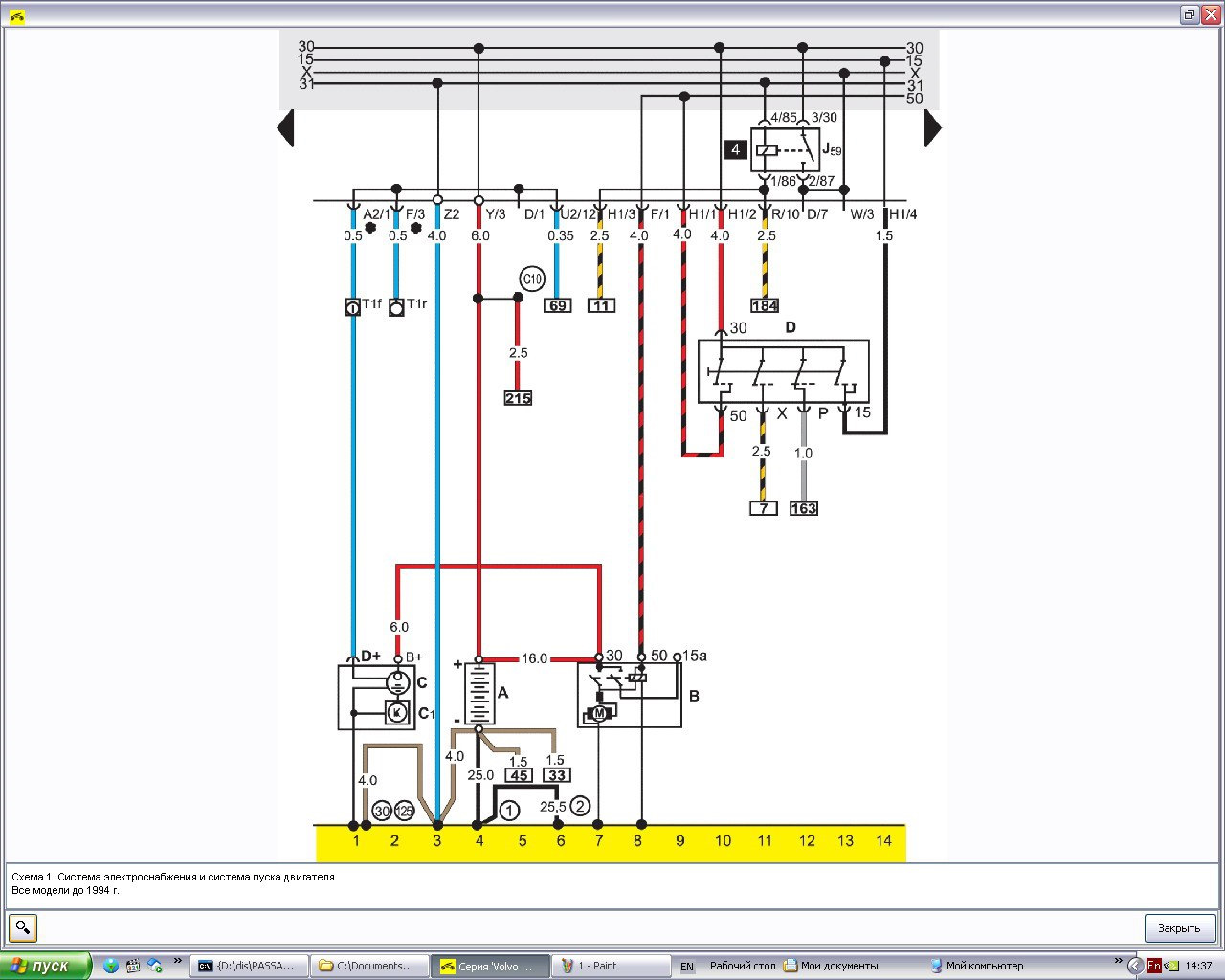Click the alternator symbol labeled C
The width and height of the screenshot is (1225, 980).
[397, 682]
